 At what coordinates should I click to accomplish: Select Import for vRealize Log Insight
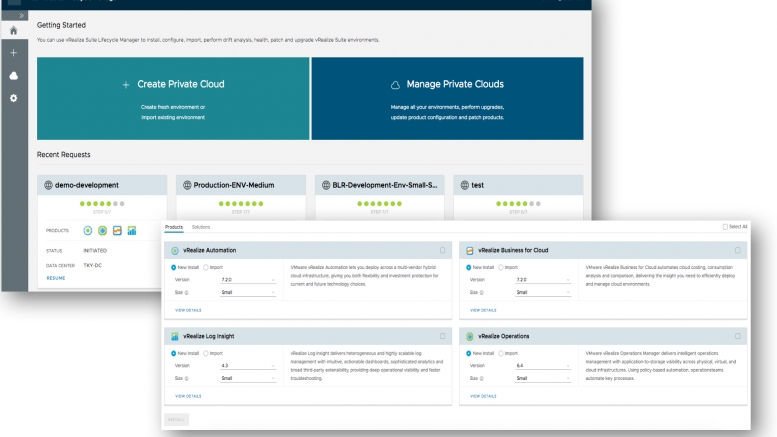click(x=206, y=353)
